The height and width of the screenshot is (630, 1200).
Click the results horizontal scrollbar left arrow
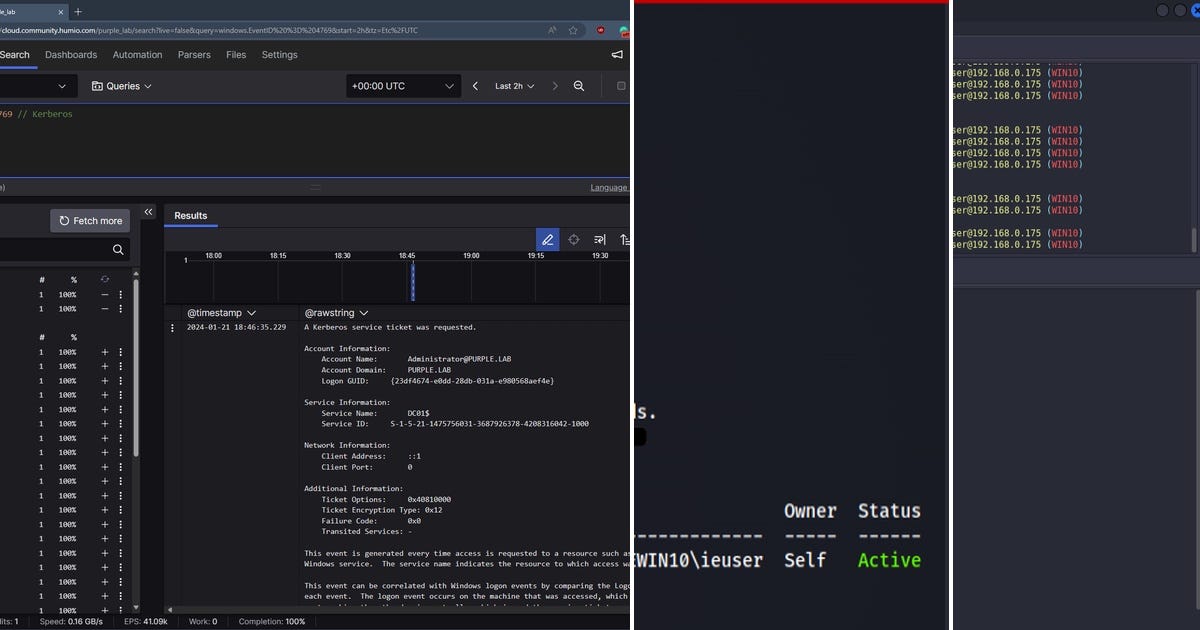169,609
